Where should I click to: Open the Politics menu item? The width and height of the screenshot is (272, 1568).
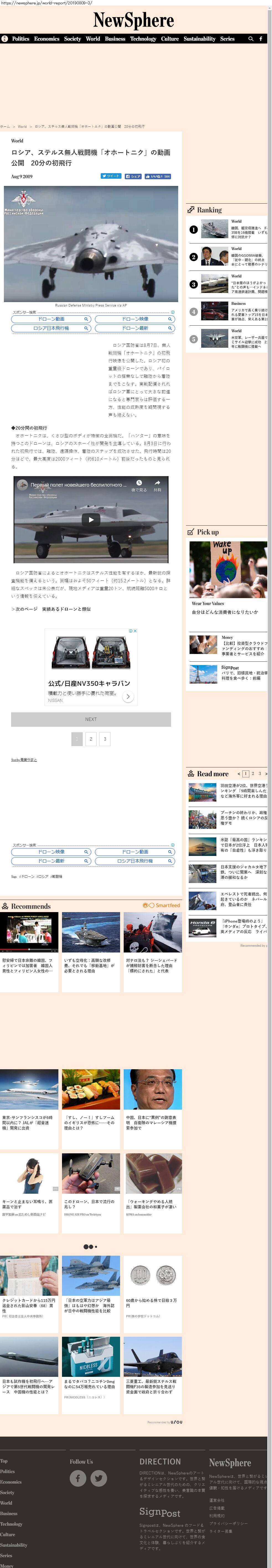[x=21, y=39]
